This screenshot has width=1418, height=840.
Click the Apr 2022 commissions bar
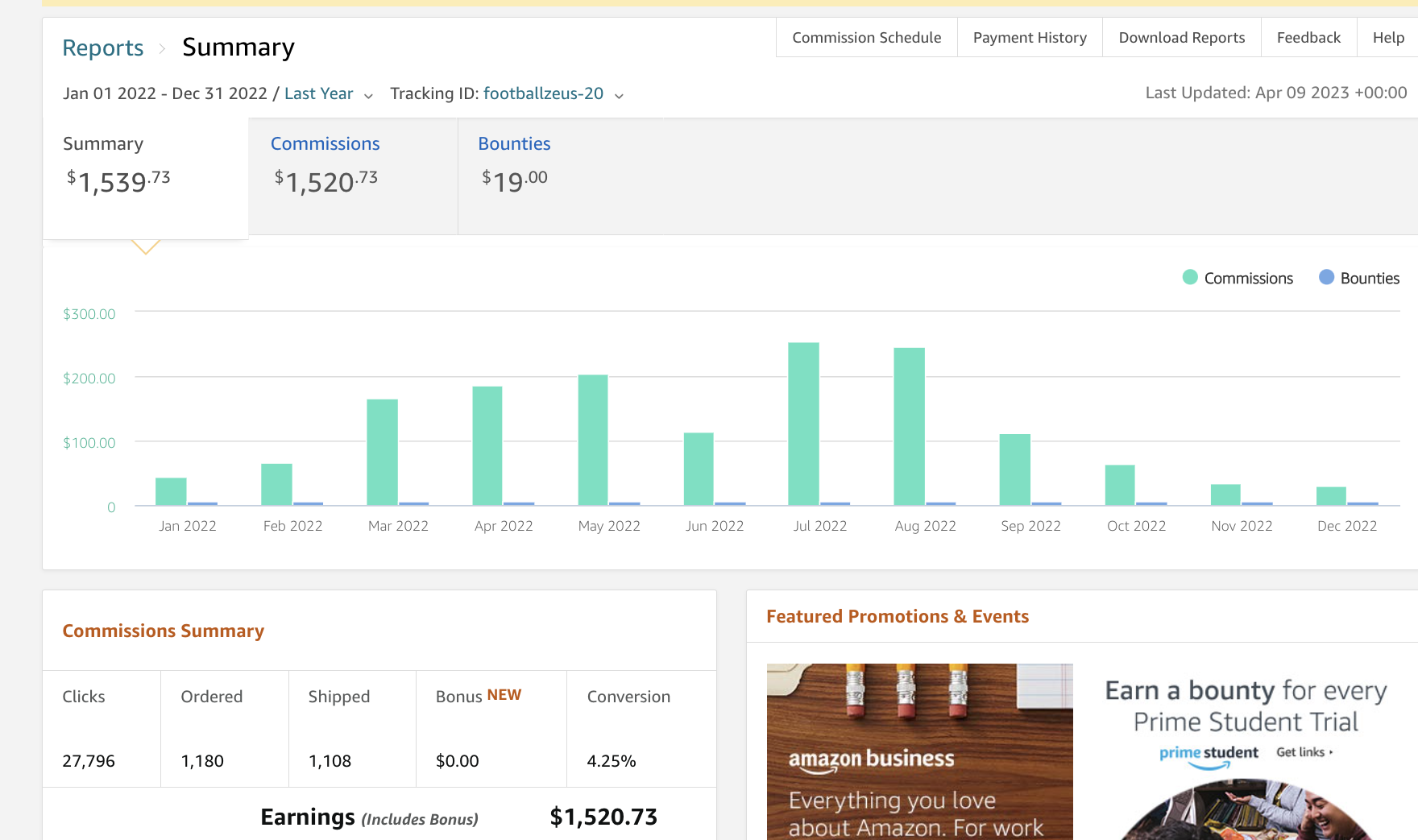coord(487,446)
